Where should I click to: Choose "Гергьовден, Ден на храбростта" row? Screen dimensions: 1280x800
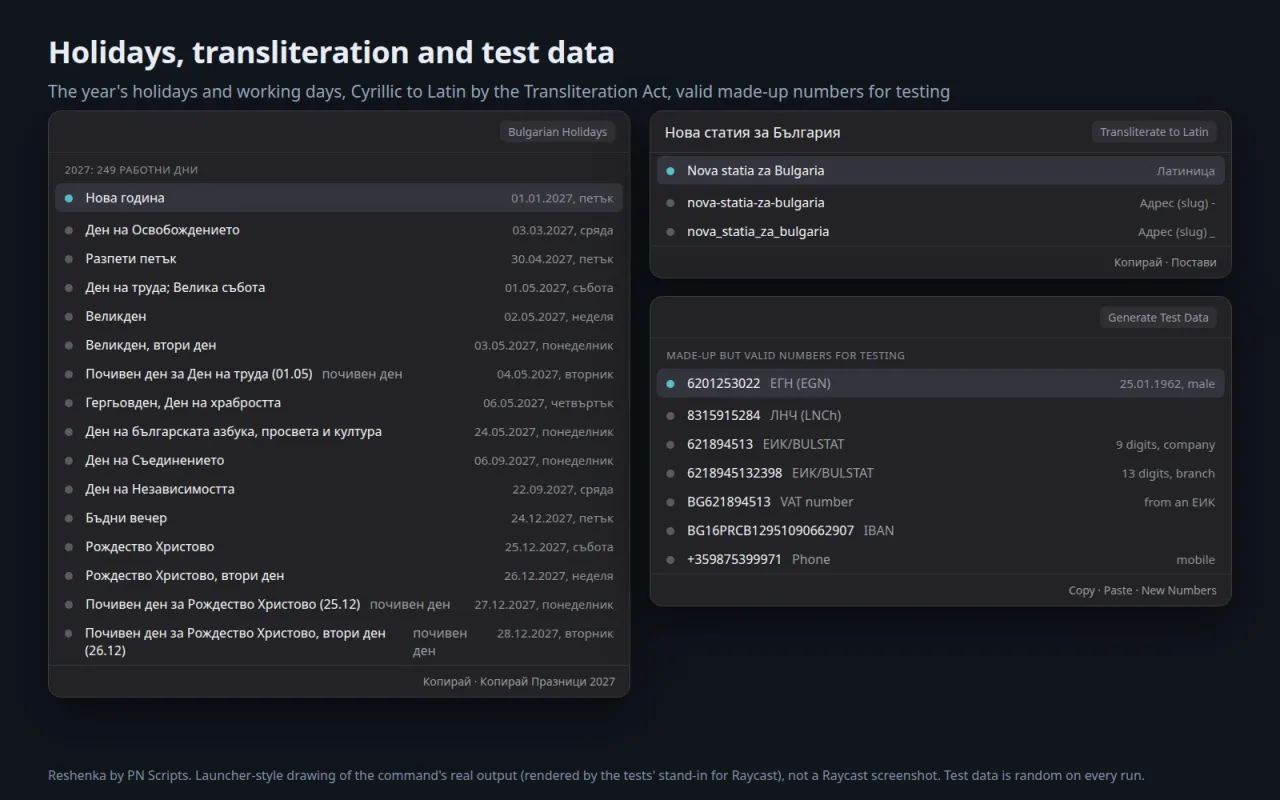(339, 403)
